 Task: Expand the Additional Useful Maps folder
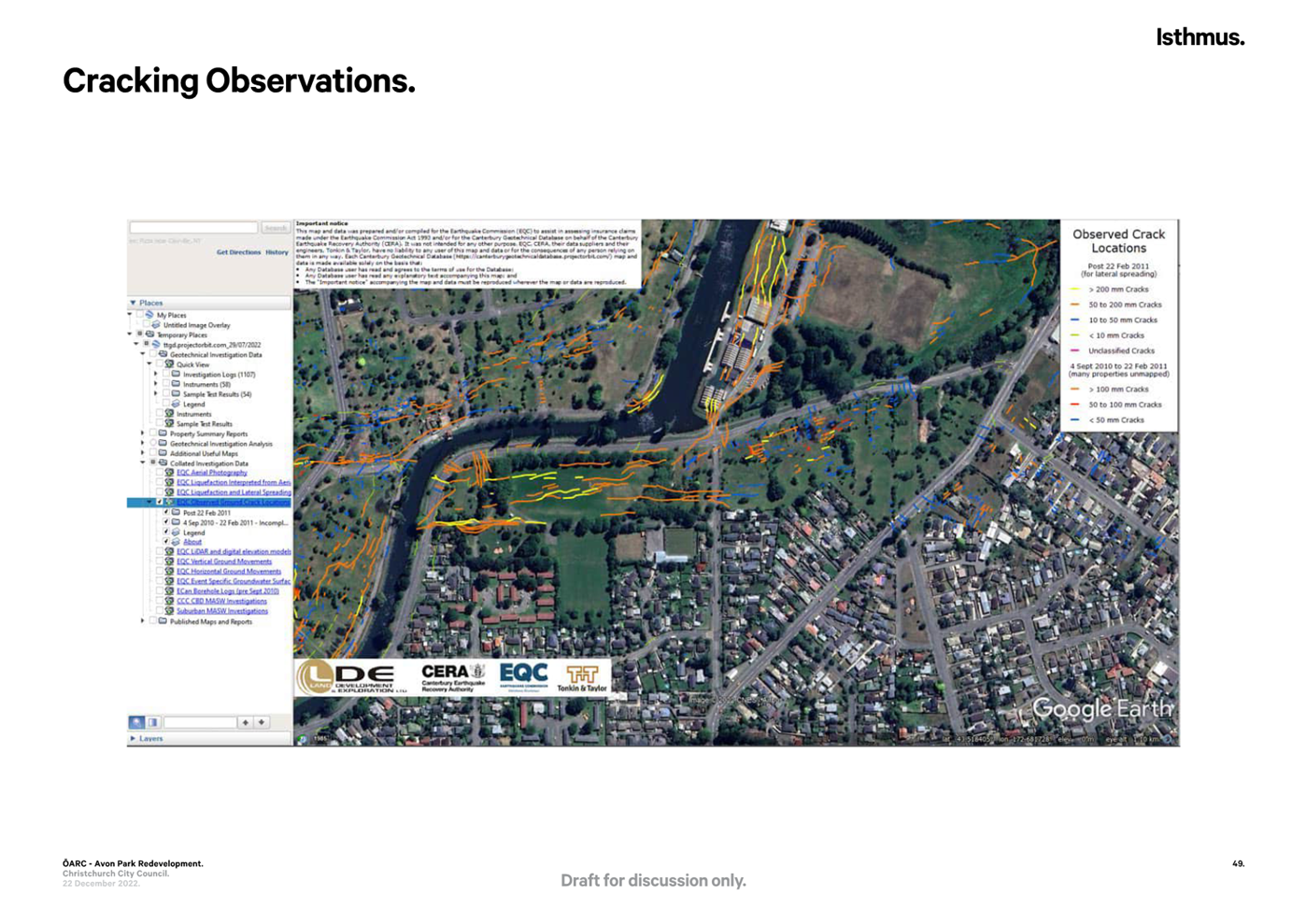142,453
